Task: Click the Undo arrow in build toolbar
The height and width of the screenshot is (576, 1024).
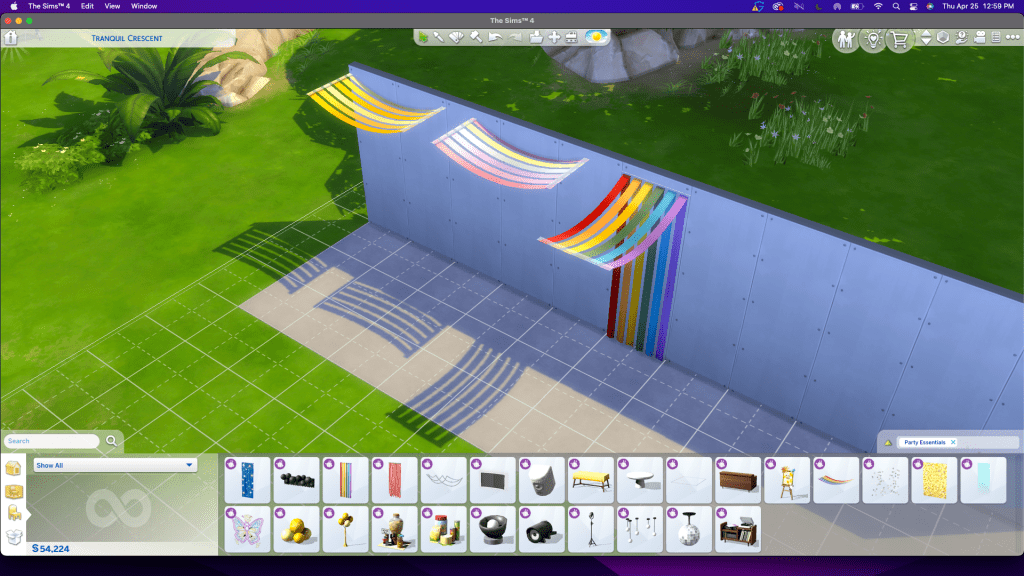Action: point(497,38)
